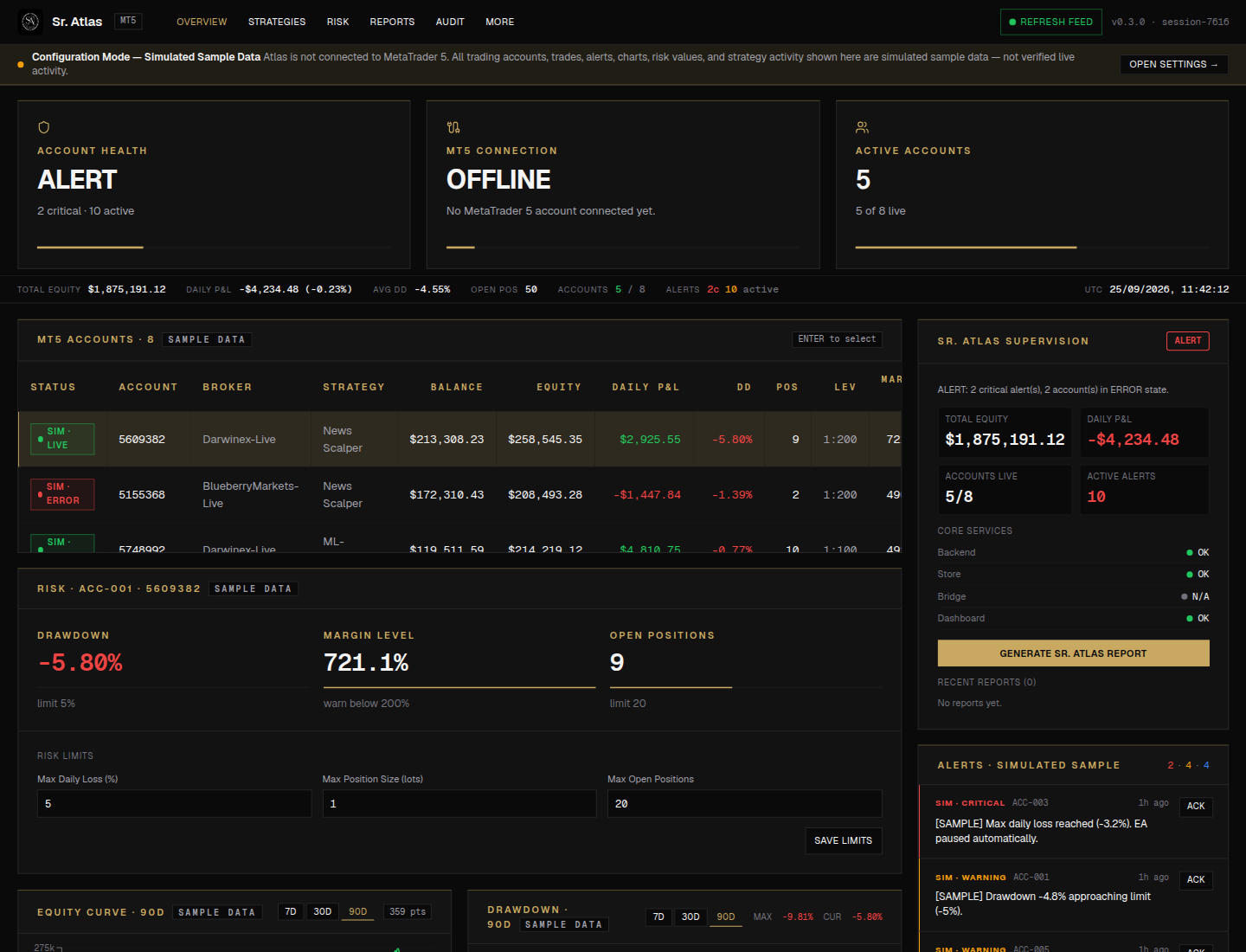Click the Account Health shield icon
This screenshot has height=952, width=1246.
point(44,127)
